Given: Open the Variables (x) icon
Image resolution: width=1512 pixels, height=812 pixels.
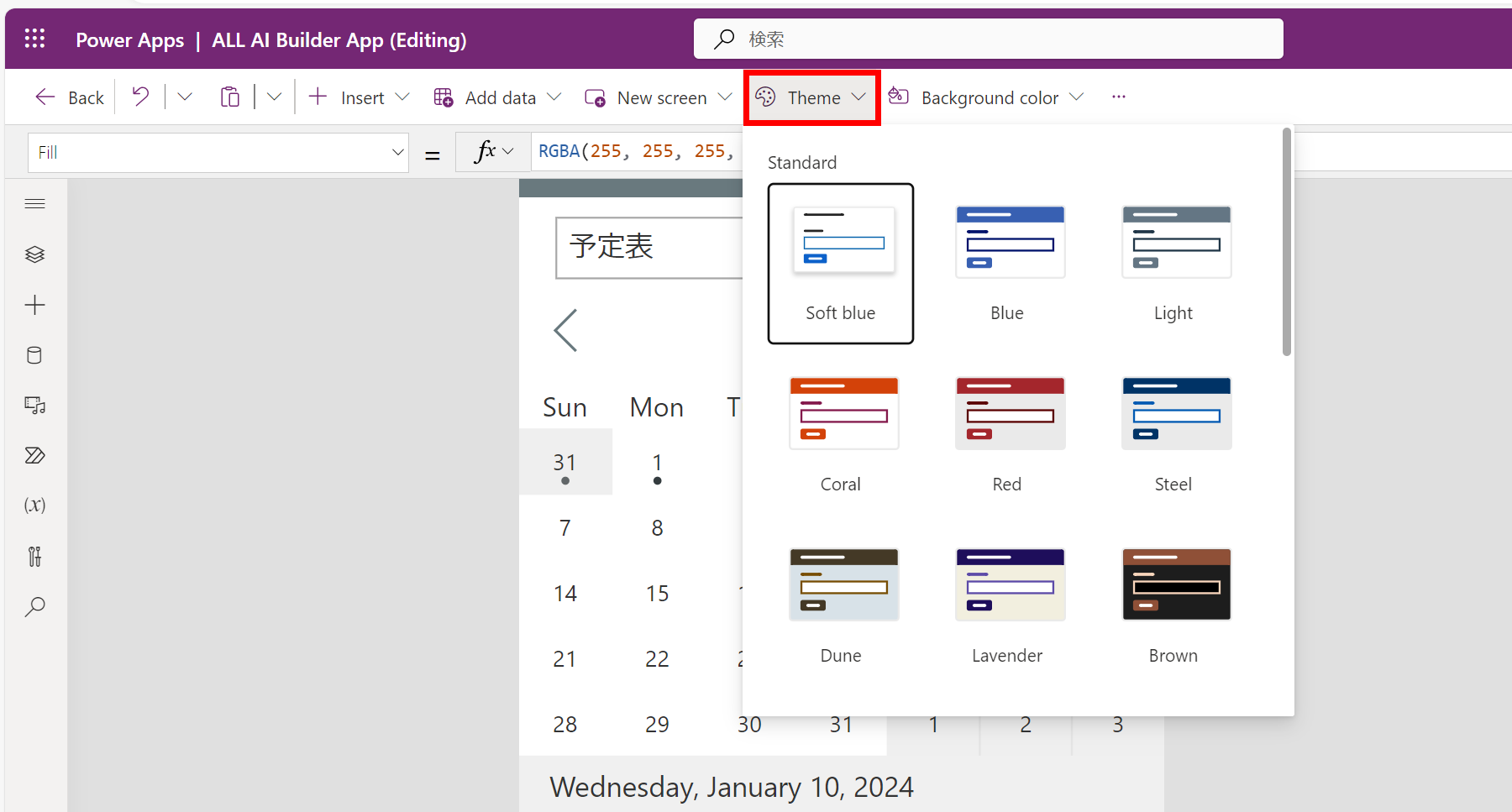Looking at the screenshot, I should 34,505.
